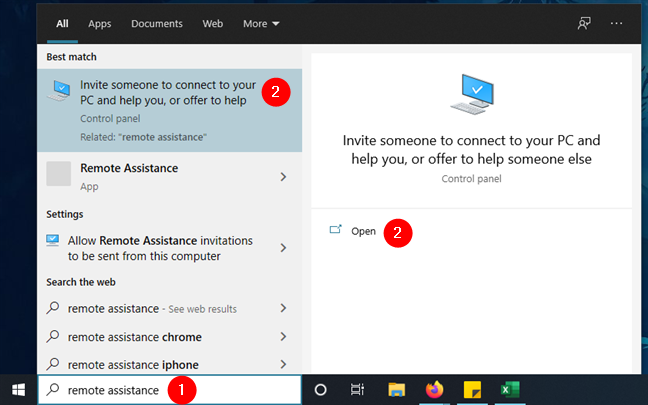Screen dimensions: 648x405
Task: Click the 'Settings' section heading
Action: [65, 214]
